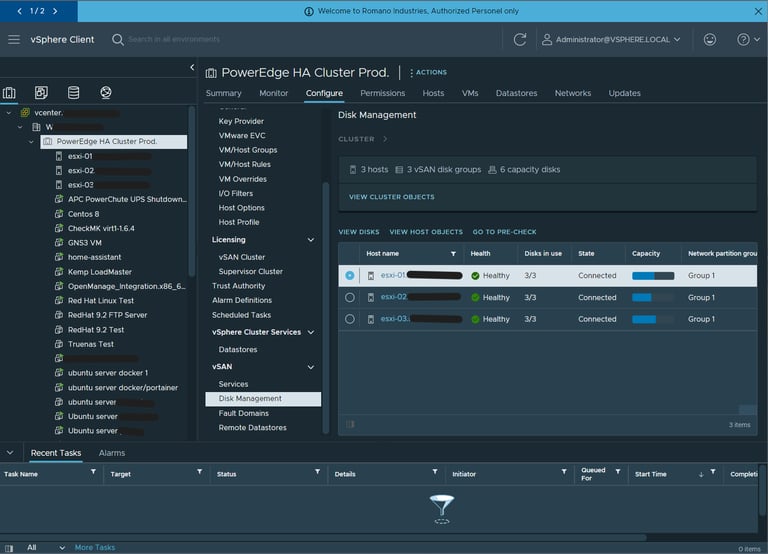This screenshot has height=554, width=768.
Task: Open the Datastores tab
Action: (x=516, y=93)
